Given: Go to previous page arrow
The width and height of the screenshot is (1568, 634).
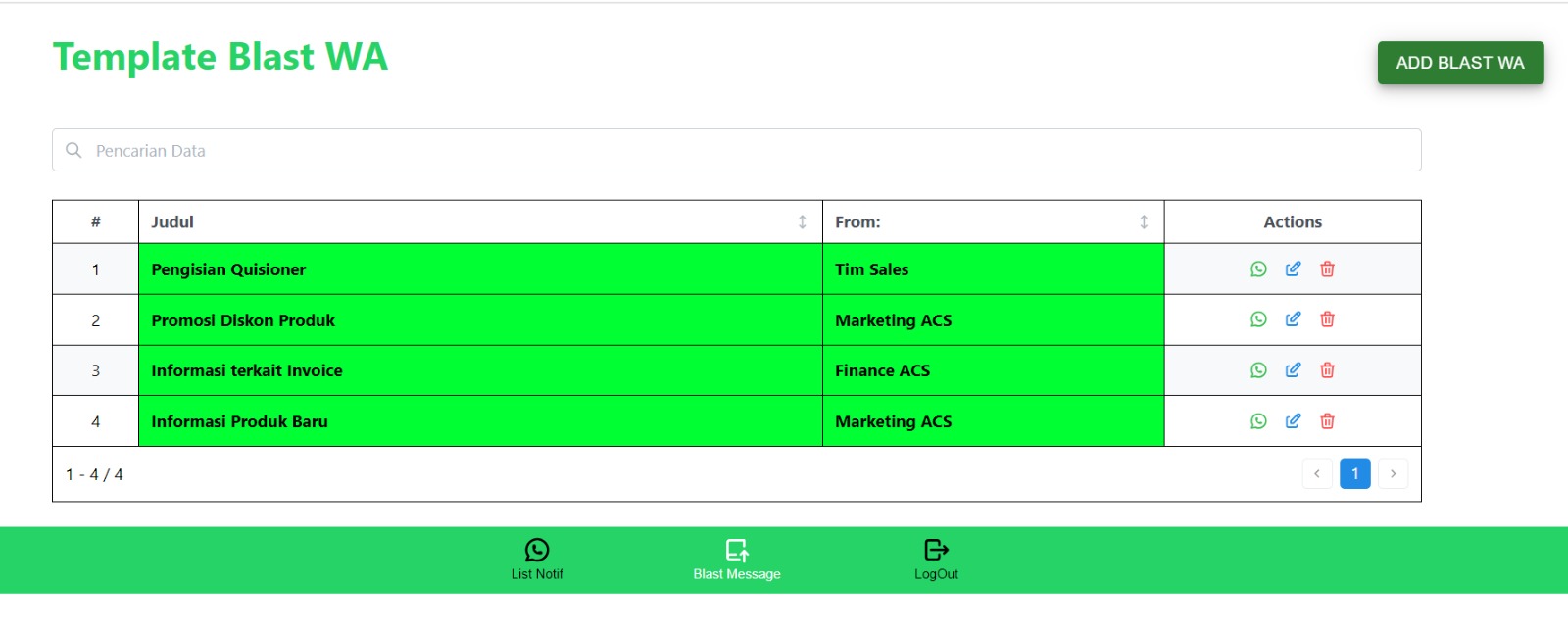Looking at the screenshot, I should coord(1317,474).
